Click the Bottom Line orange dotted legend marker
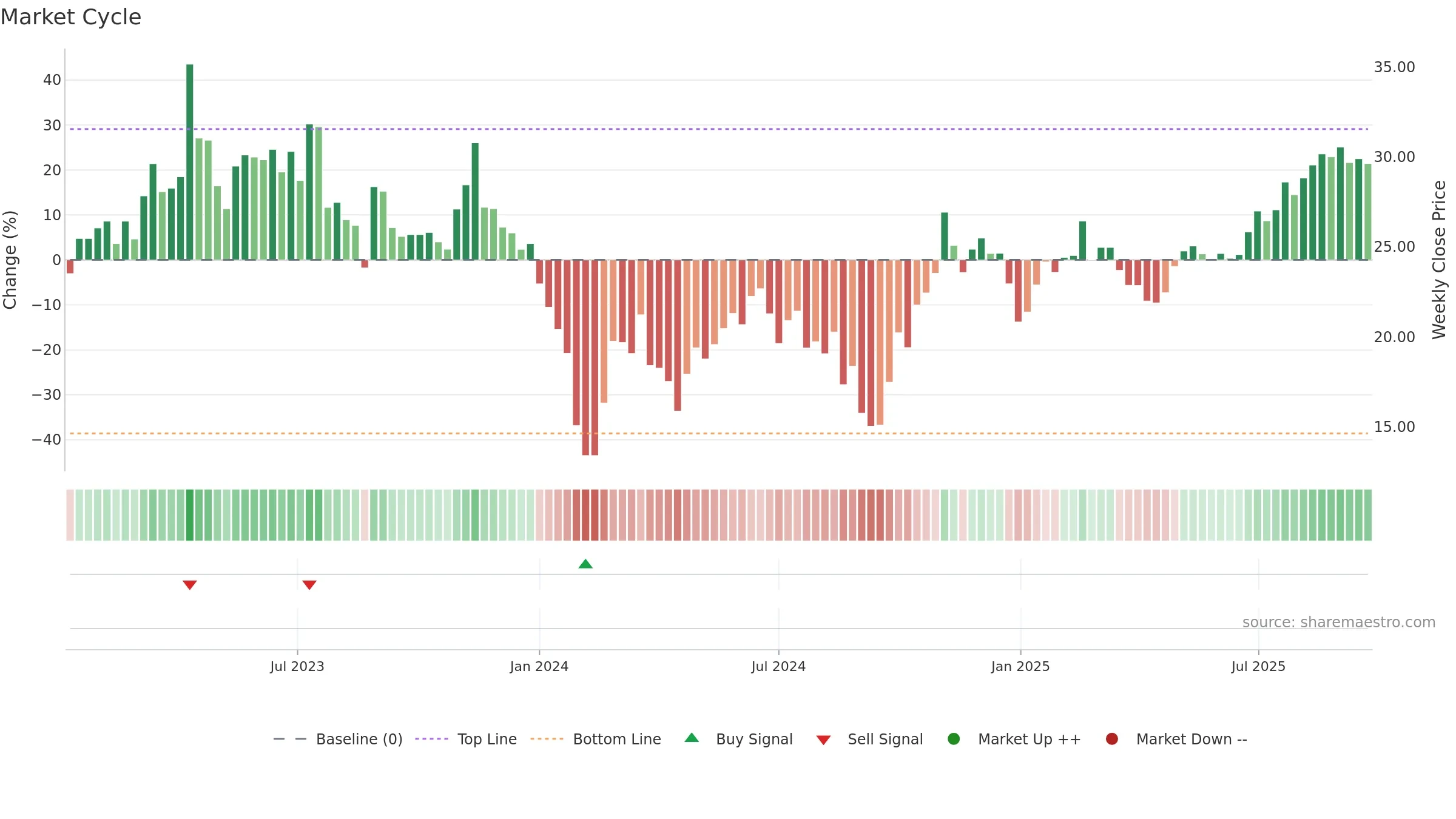The image size is (1456, 819). tap(547, 739)
